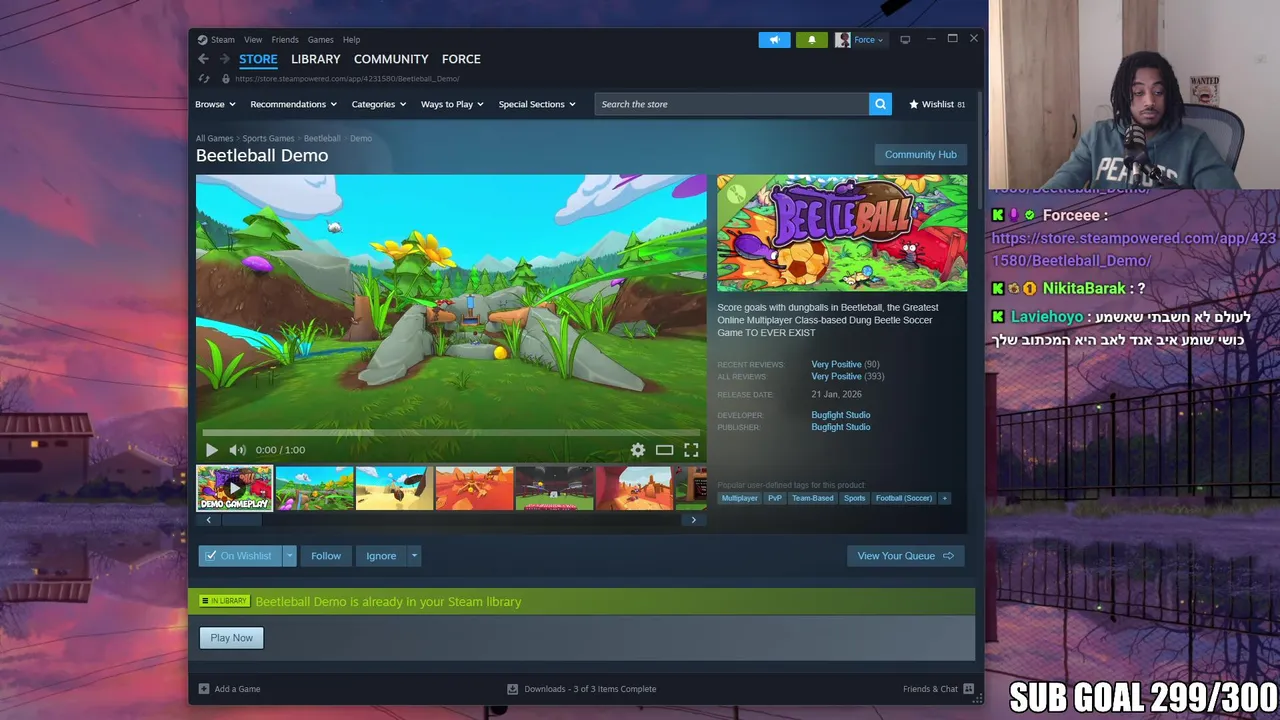The image size is (1280, 720).
Task: Click the store search magnifier button
Action: [880, 104]
